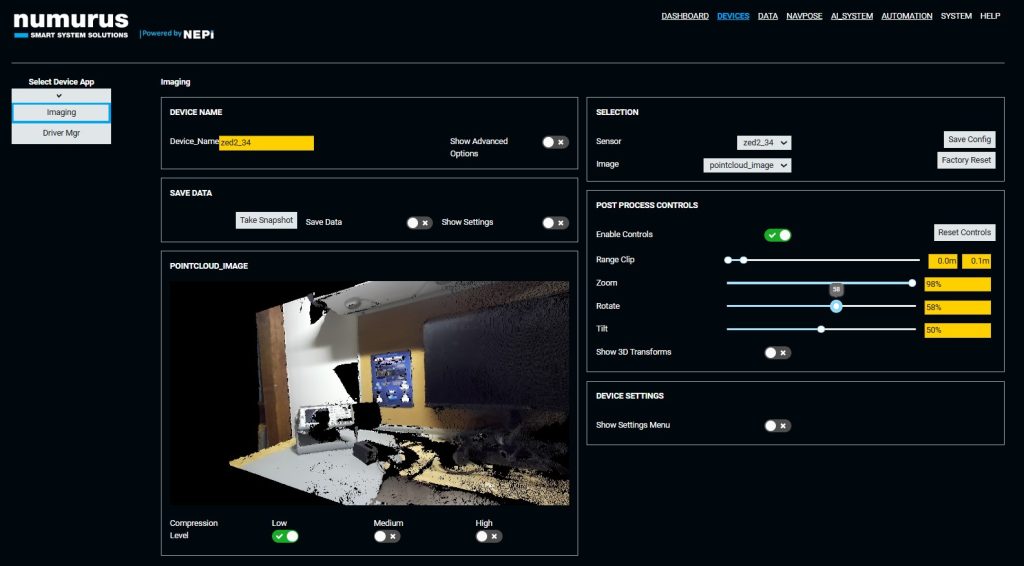Open the DASHBOARD menu
Image resolution: width=1024 pixels, height=566 pixels.
click(684, 16)
